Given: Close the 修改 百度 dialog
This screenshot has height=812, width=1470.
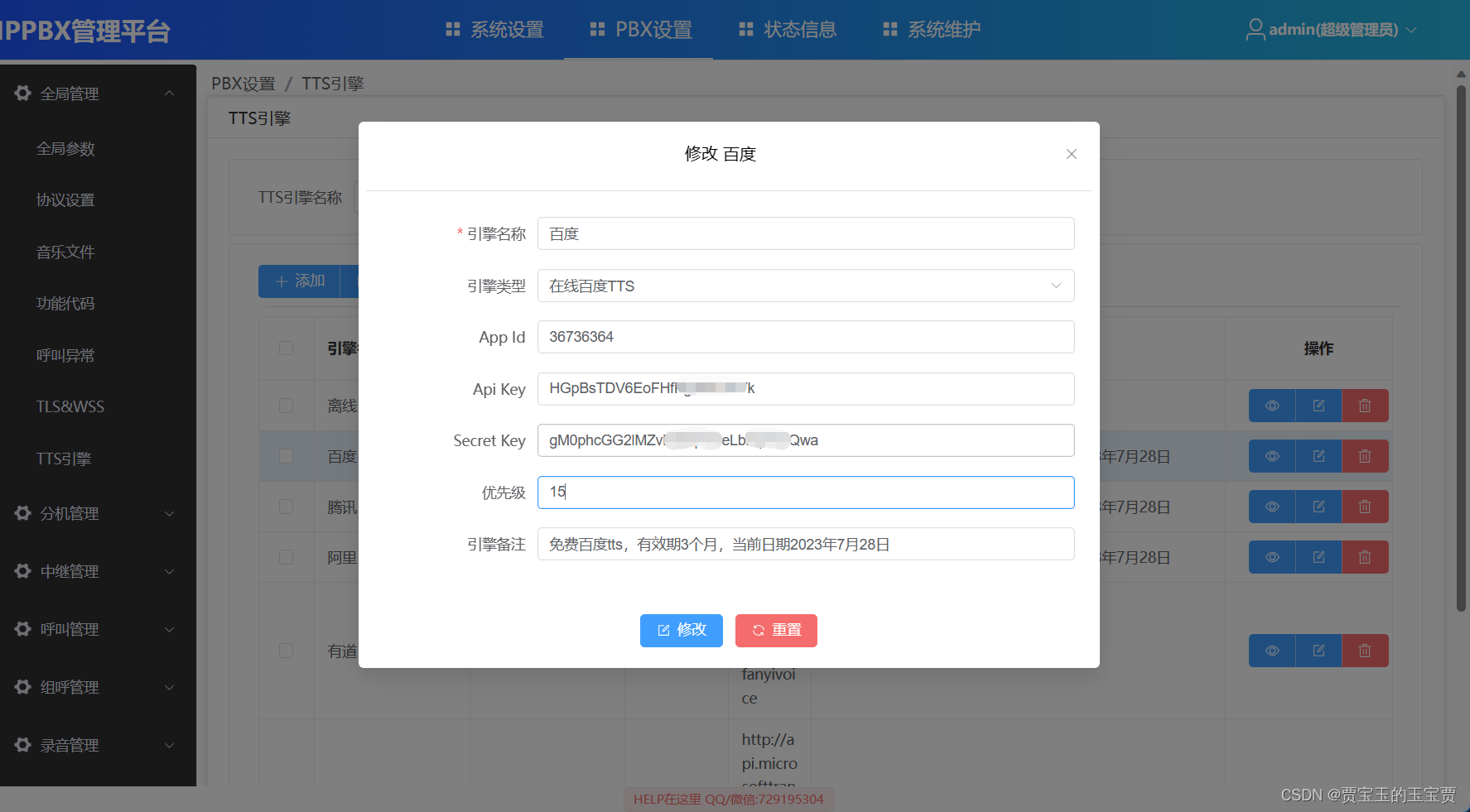Looking at the screenshot, I should [x=1071, y=154].
